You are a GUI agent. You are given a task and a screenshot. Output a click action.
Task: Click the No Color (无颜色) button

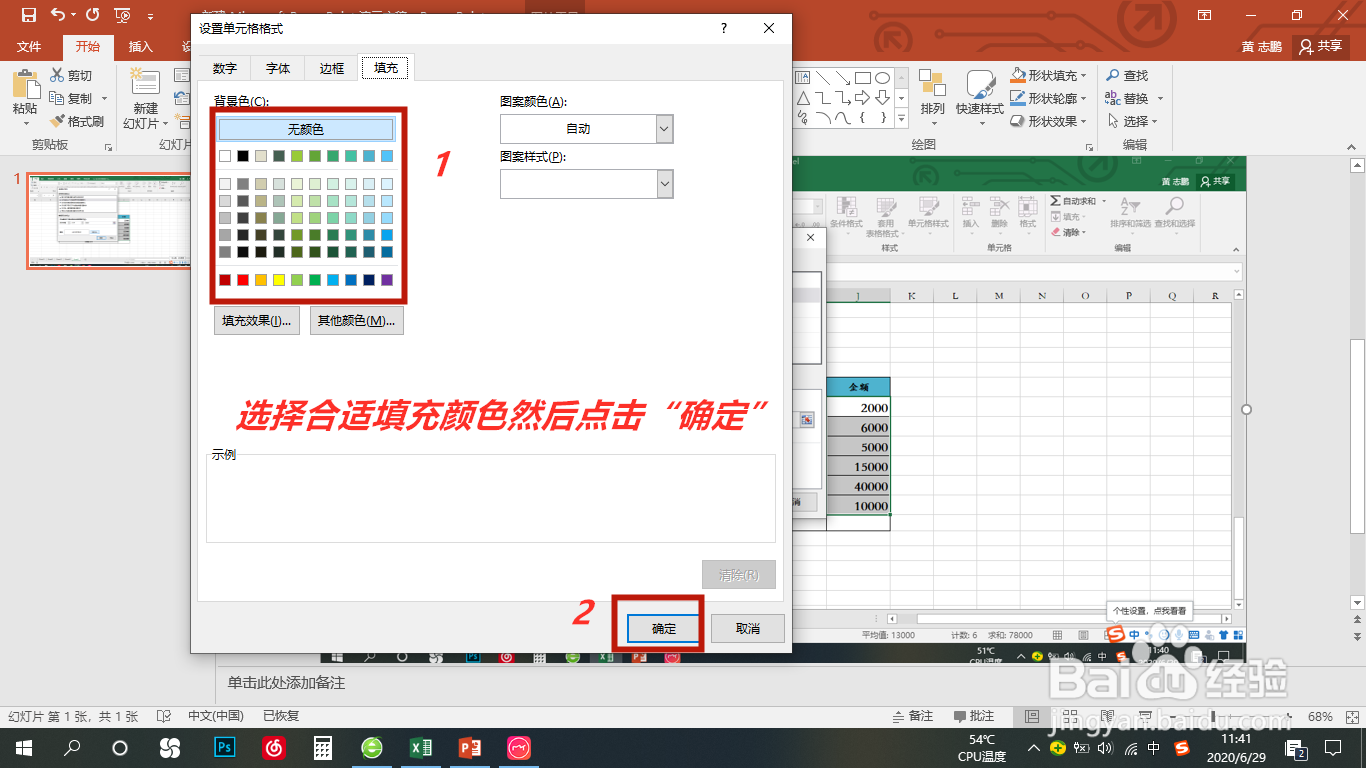click(306, 129)
